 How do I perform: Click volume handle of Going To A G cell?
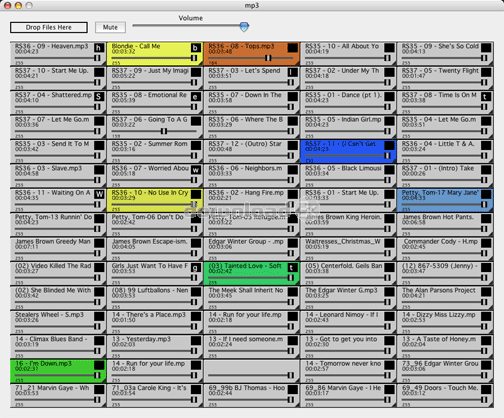pos(164,131)
